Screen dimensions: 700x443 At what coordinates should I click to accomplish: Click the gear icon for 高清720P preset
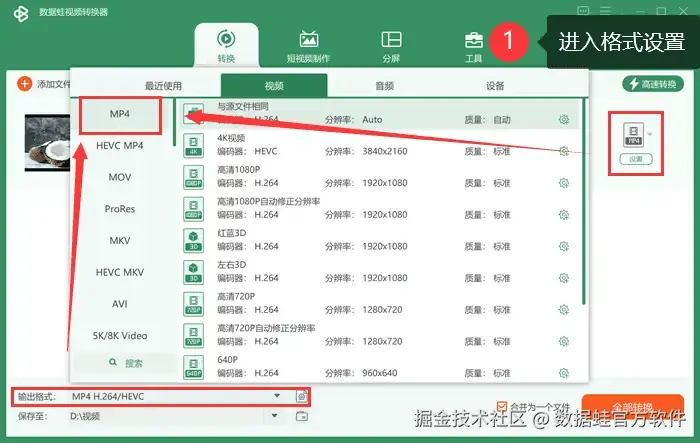564,309
